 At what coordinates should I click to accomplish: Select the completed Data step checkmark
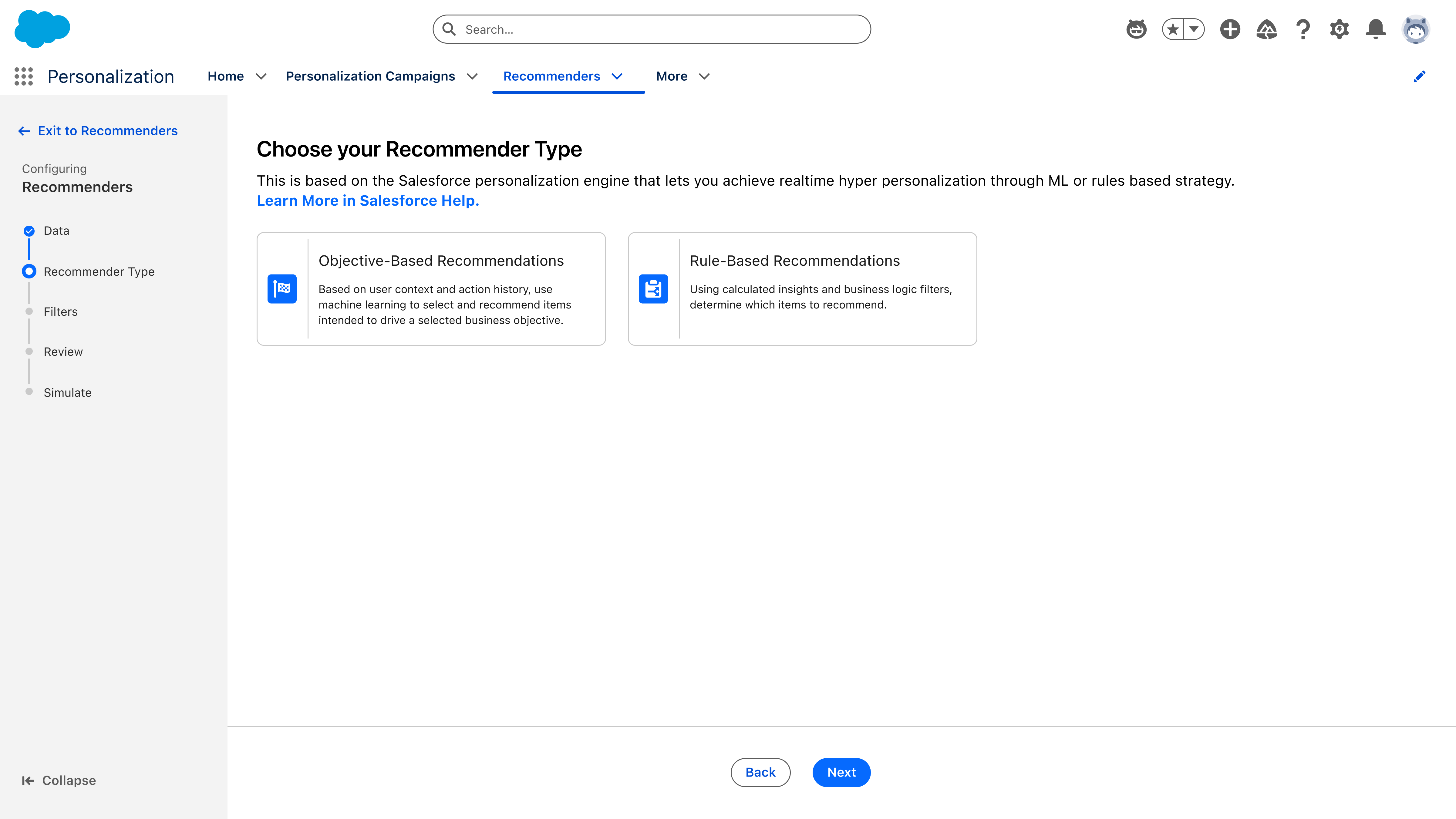[29, 231]
